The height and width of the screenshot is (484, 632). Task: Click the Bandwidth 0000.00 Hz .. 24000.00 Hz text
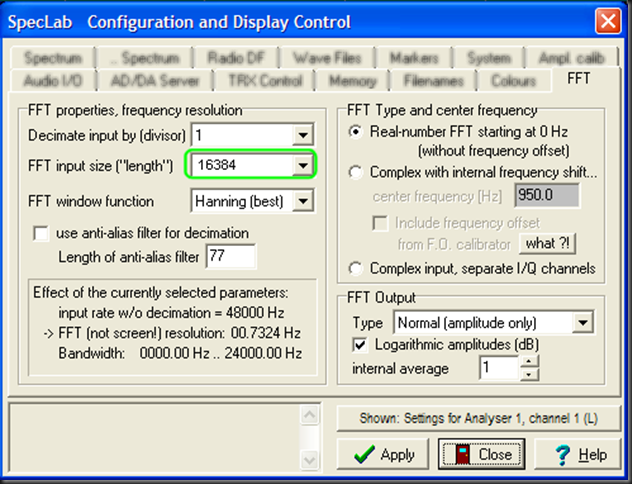pyautogui.click(x=180, y=353)
